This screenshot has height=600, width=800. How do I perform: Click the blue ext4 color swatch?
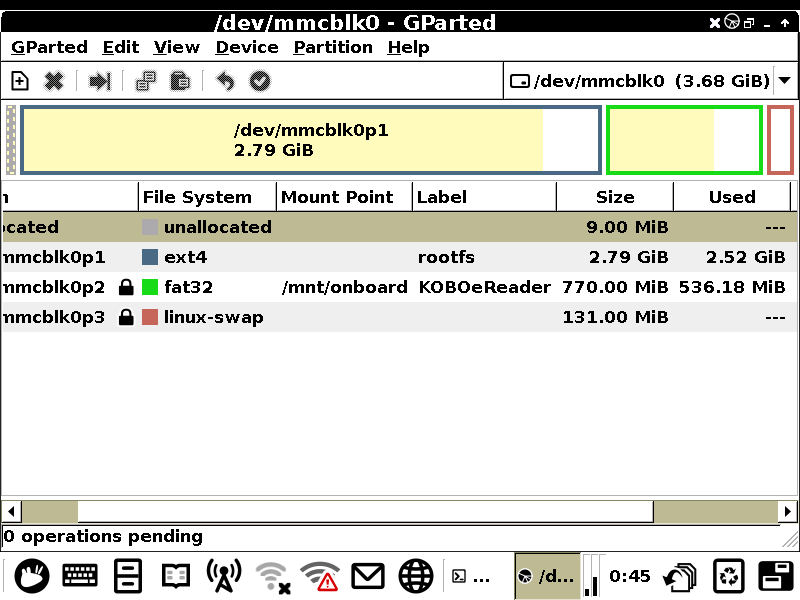pos(149,257)
